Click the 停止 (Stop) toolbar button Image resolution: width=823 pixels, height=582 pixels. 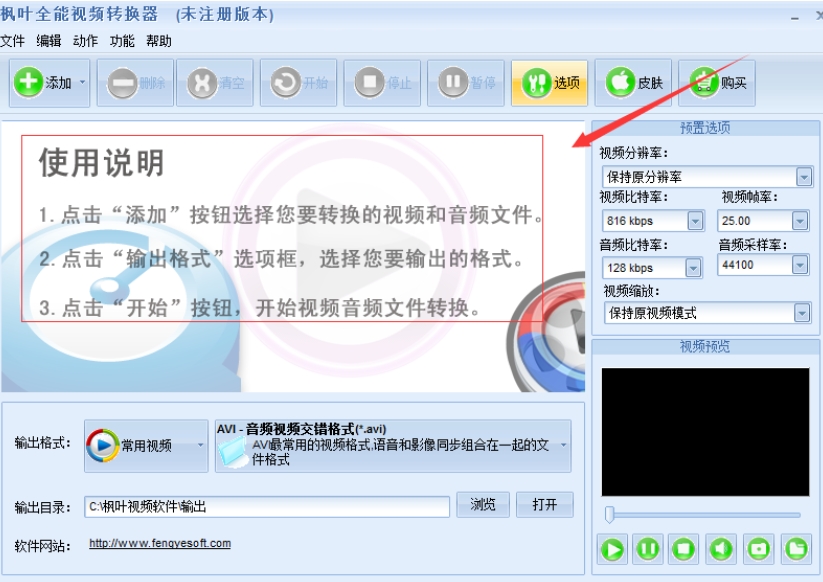382,83
